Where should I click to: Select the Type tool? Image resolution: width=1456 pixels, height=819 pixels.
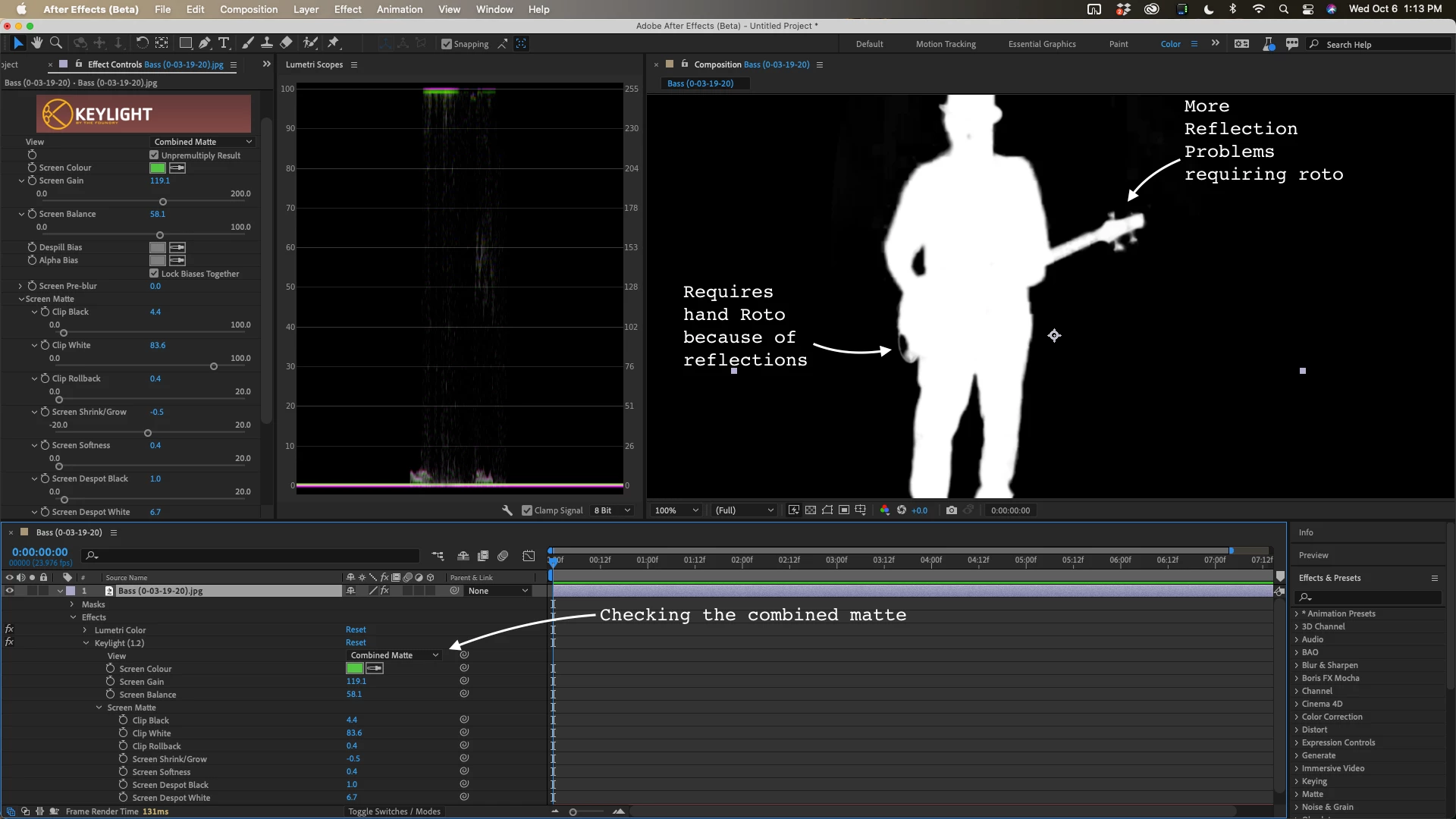pos(224,43)
